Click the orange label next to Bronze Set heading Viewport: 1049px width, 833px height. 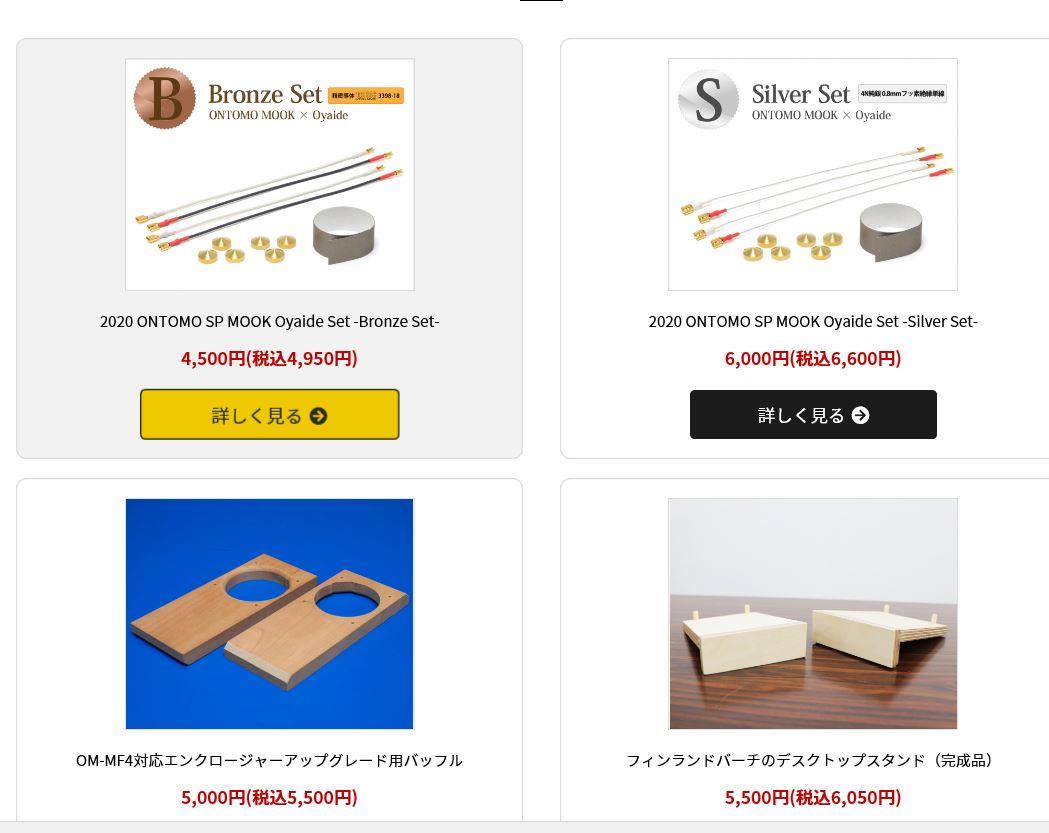366,96
